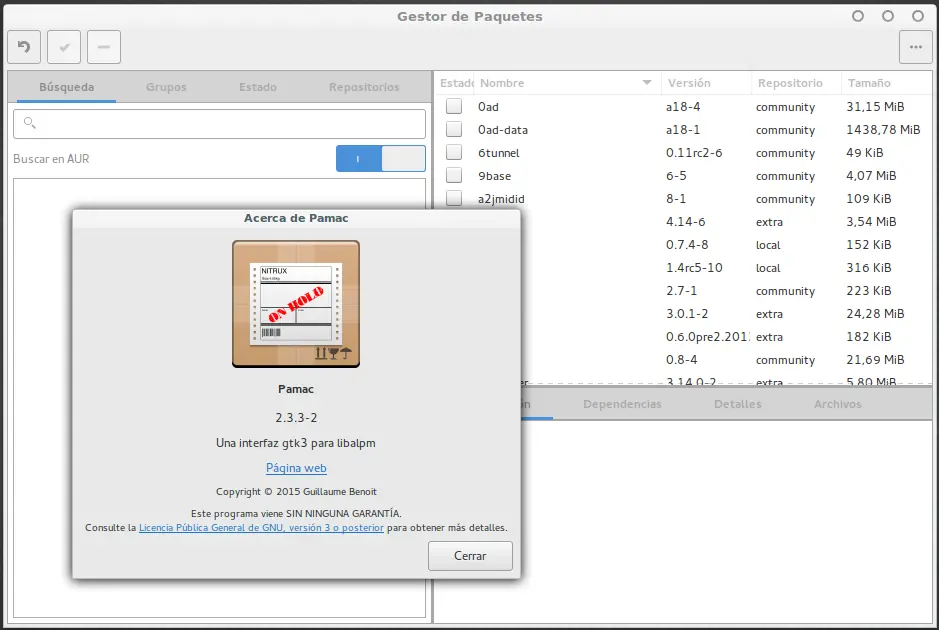Switch to the Grupos tab
The width and height of the screenshot is (939, 630).
click(x=166, y=87)
